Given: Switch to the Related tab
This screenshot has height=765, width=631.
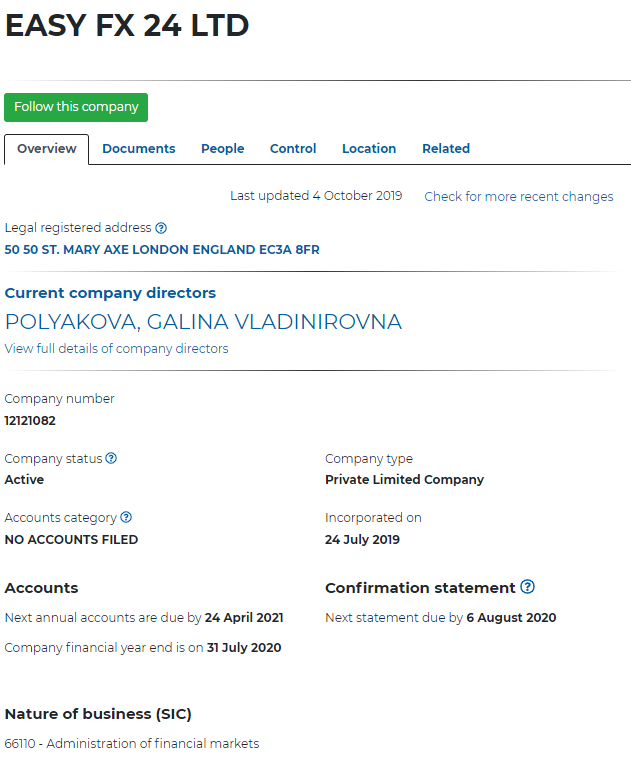Looking at the screenshot, I should pyautogui.click(x=446, y=149).
